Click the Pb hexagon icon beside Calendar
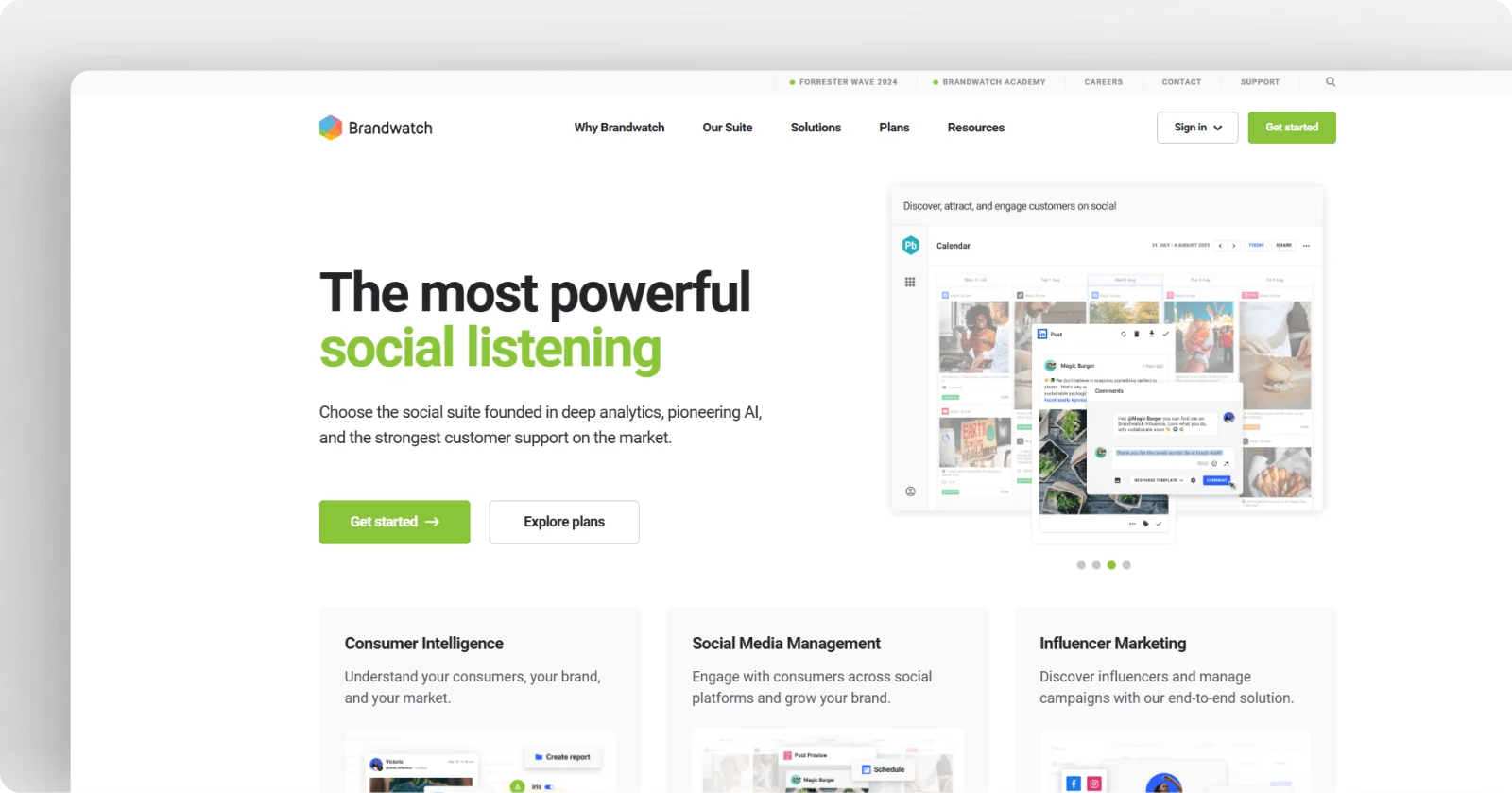This screenshot has height=793, width=1512. tap(911, 246)
